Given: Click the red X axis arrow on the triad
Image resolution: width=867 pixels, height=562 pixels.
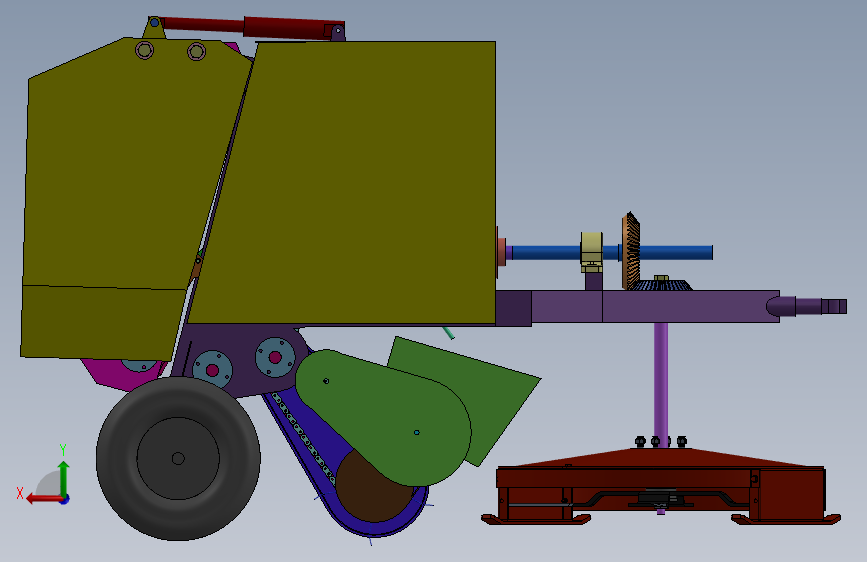Looking at the screenshot, I should (44, 499).
